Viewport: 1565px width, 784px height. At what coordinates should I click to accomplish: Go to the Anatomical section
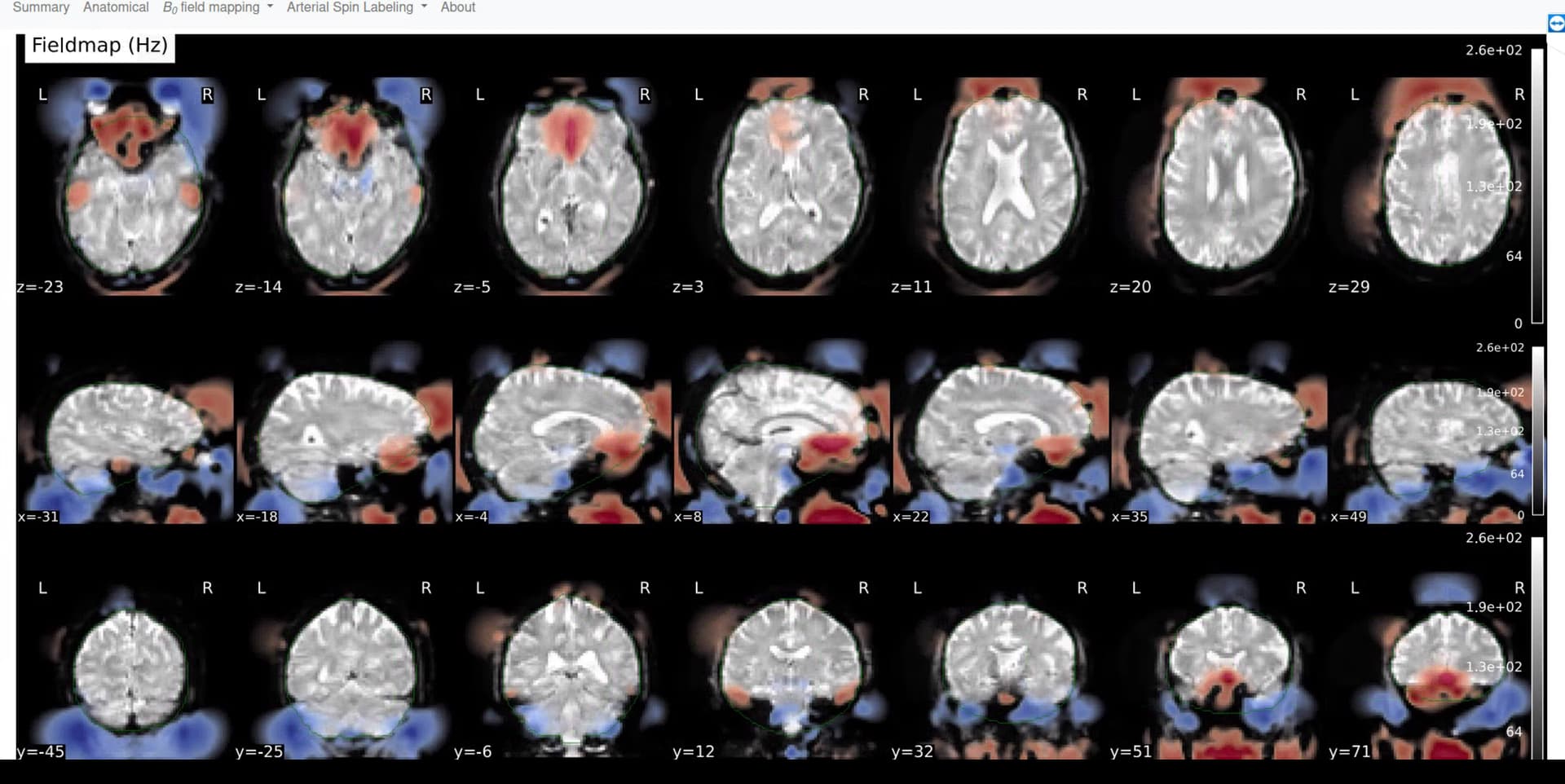(116, 7)
